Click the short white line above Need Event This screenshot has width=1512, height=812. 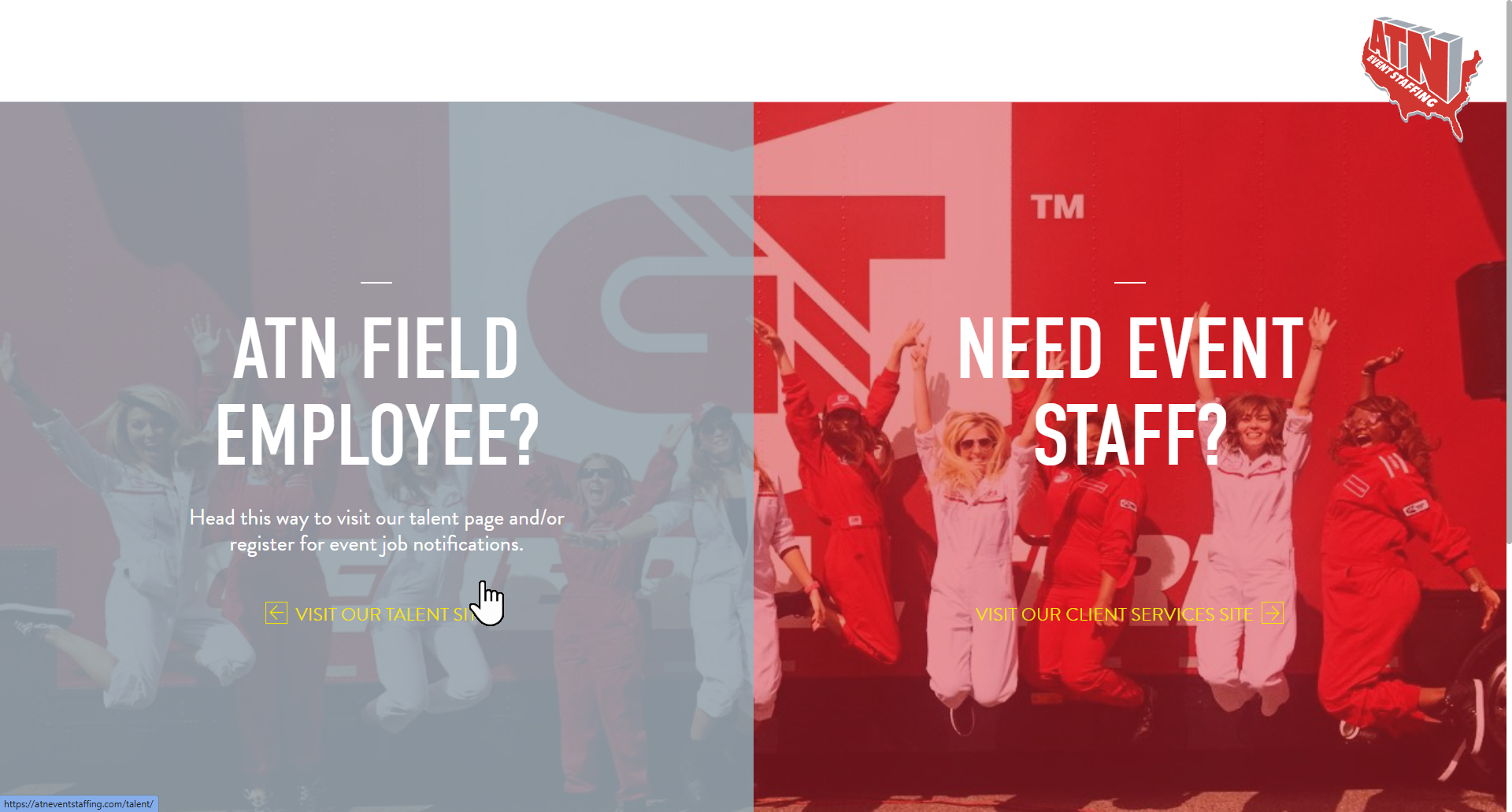1130,281
